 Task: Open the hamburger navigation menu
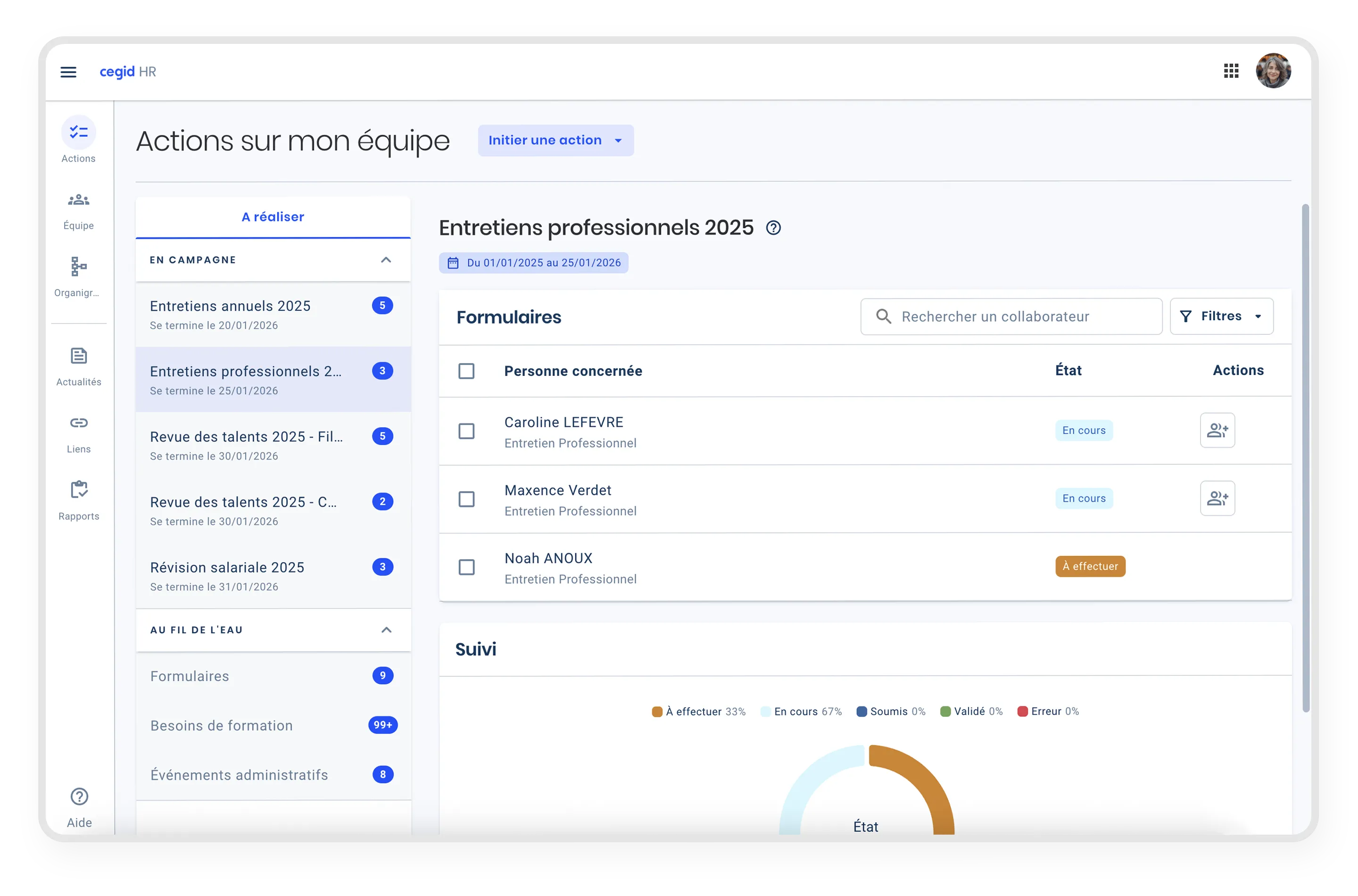click(x=68, y=72)
